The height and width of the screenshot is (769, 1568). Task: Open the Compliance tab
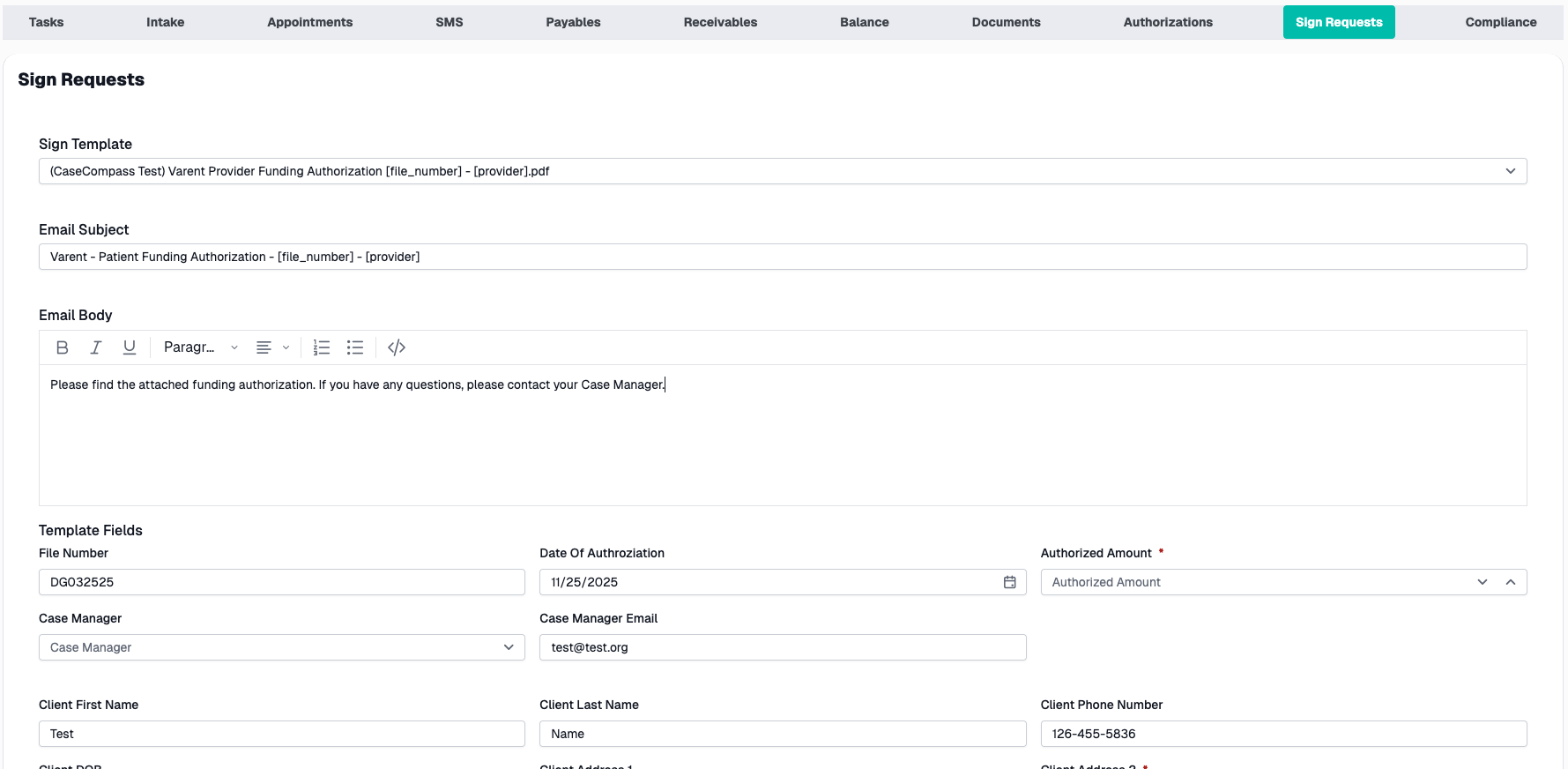tap(1500, 22)
